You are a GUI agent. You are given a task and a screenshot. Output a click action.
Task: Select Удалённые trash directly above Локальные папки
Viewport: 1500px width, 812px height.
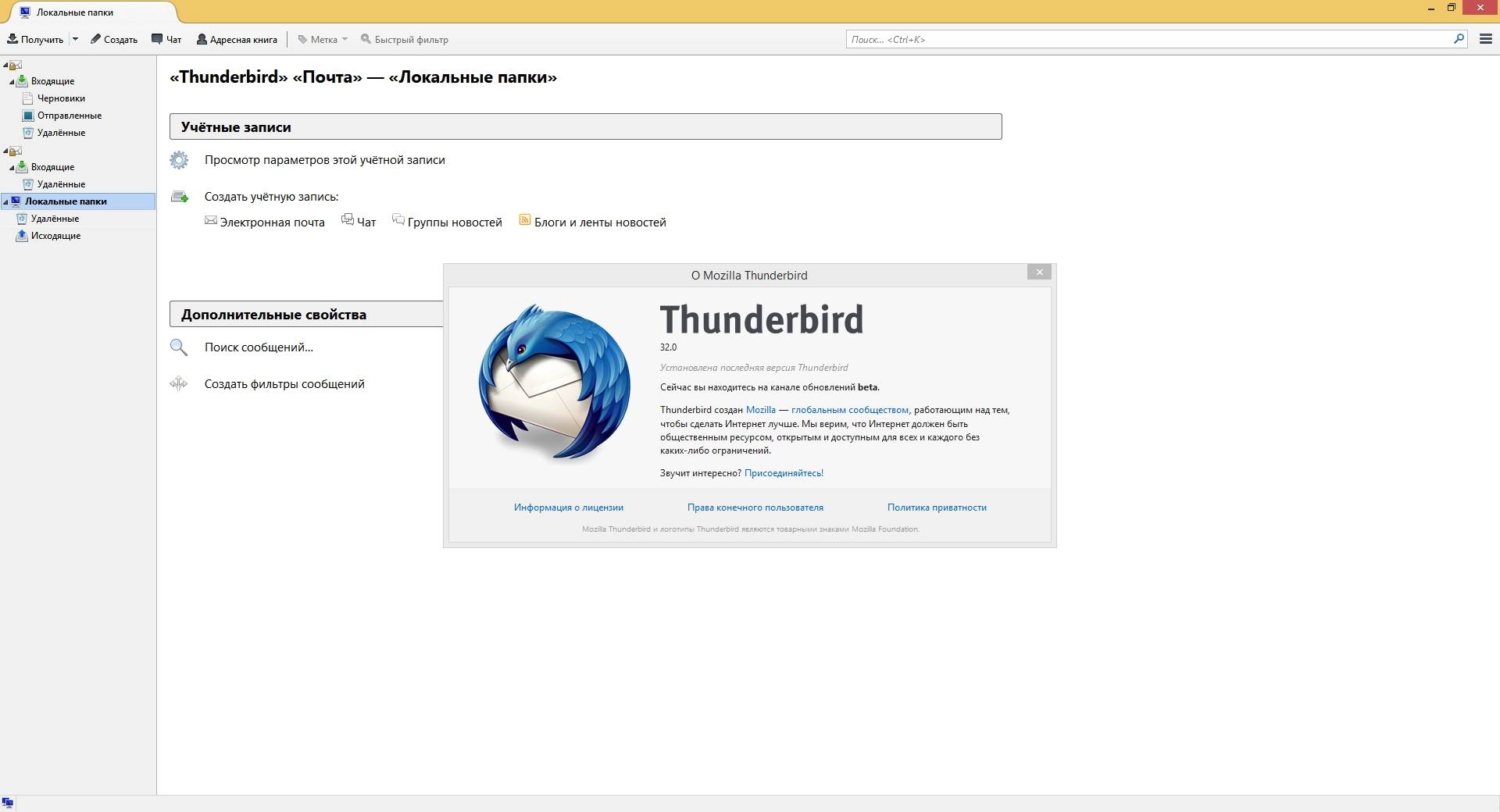coord(61,184)
